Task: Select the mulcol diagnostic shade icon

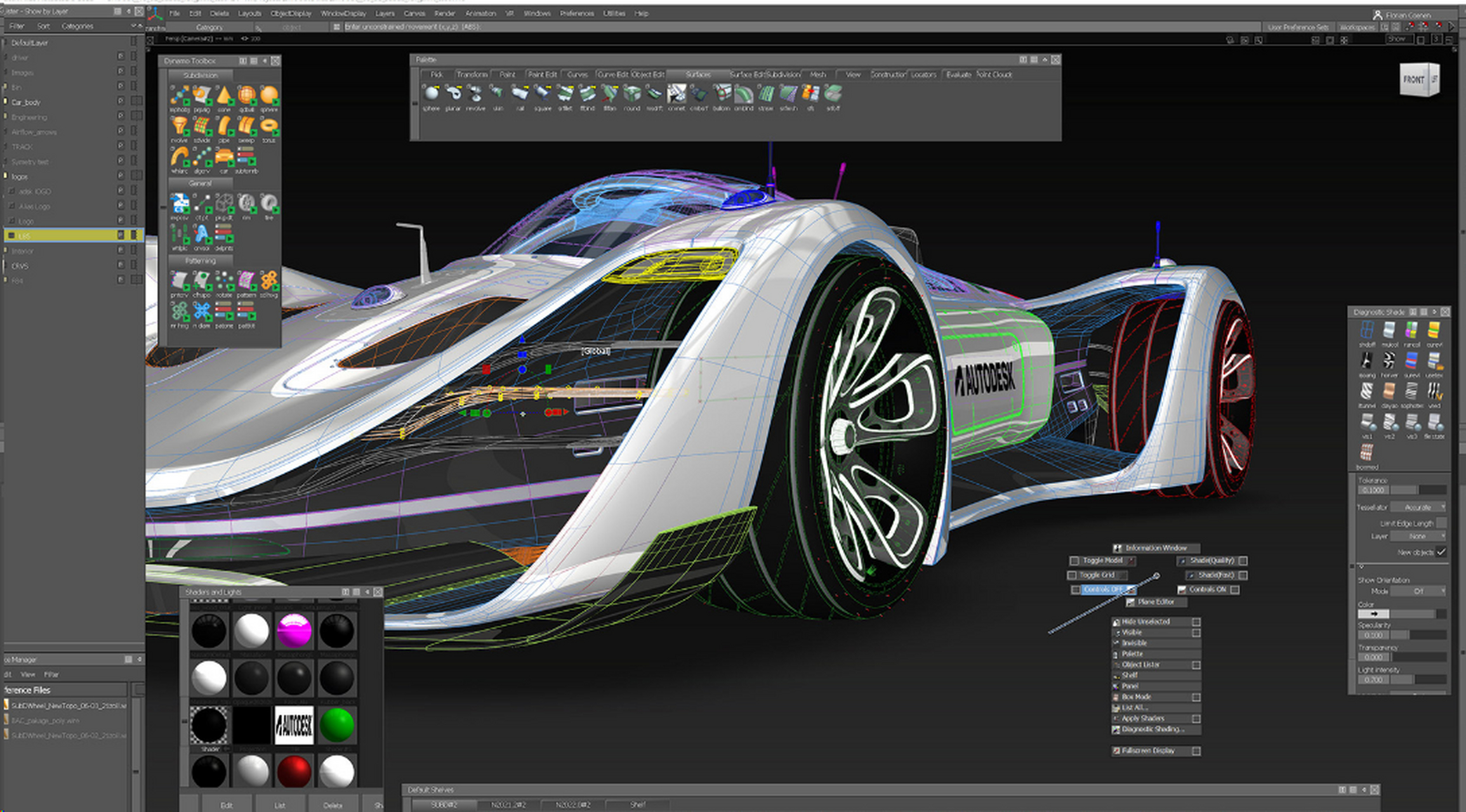Action: click(x=1389, y=331)
